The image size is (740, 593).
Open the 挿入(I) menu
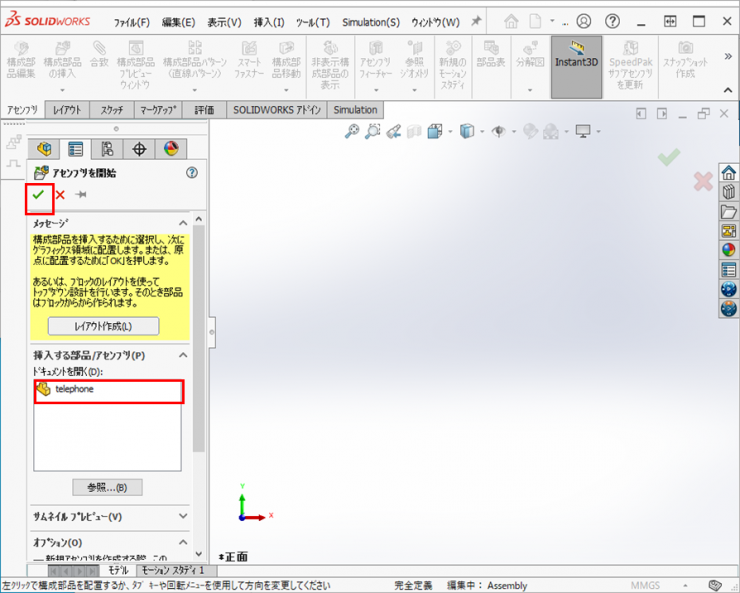coord(269,22)
